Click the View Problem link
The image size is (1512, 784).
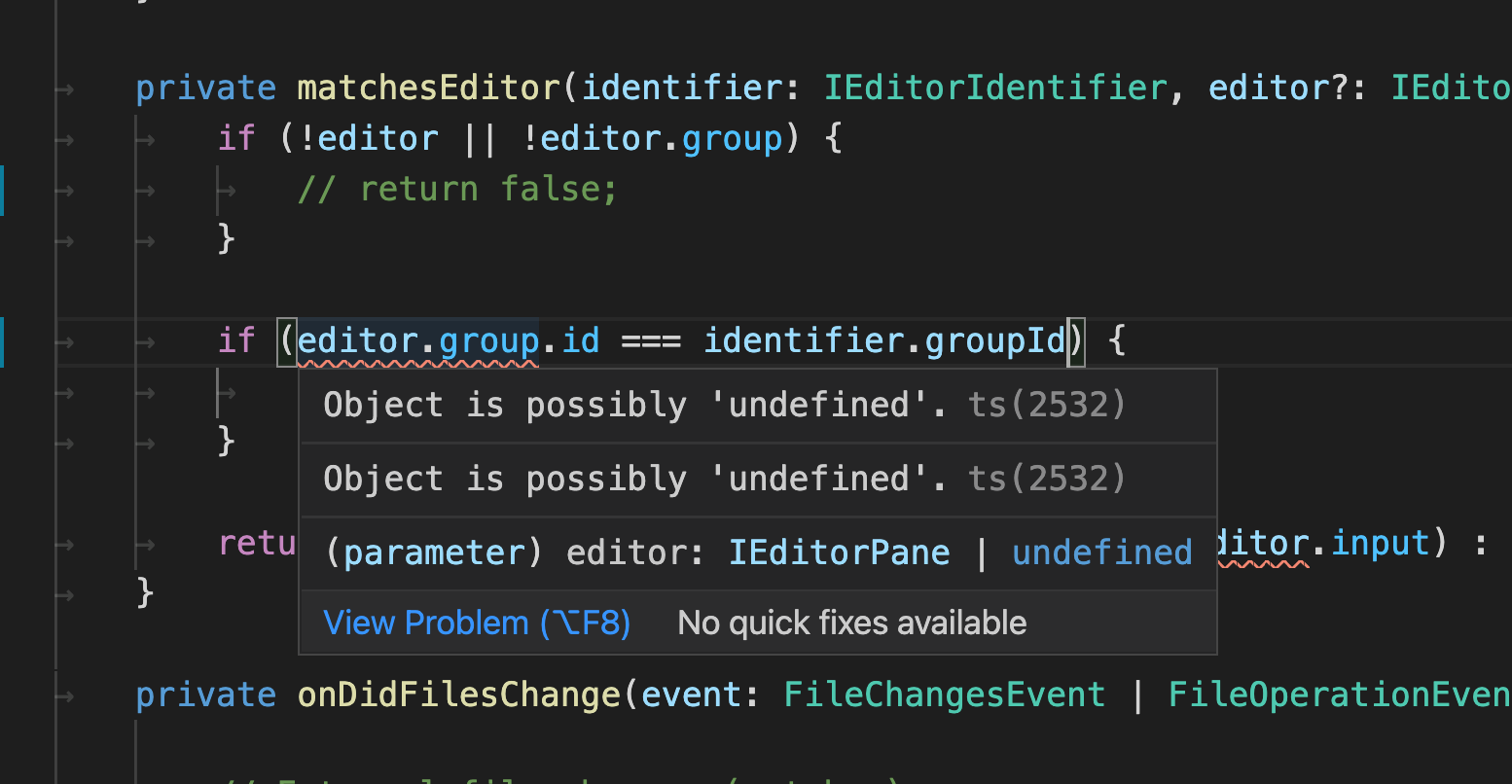coord(476,623)
